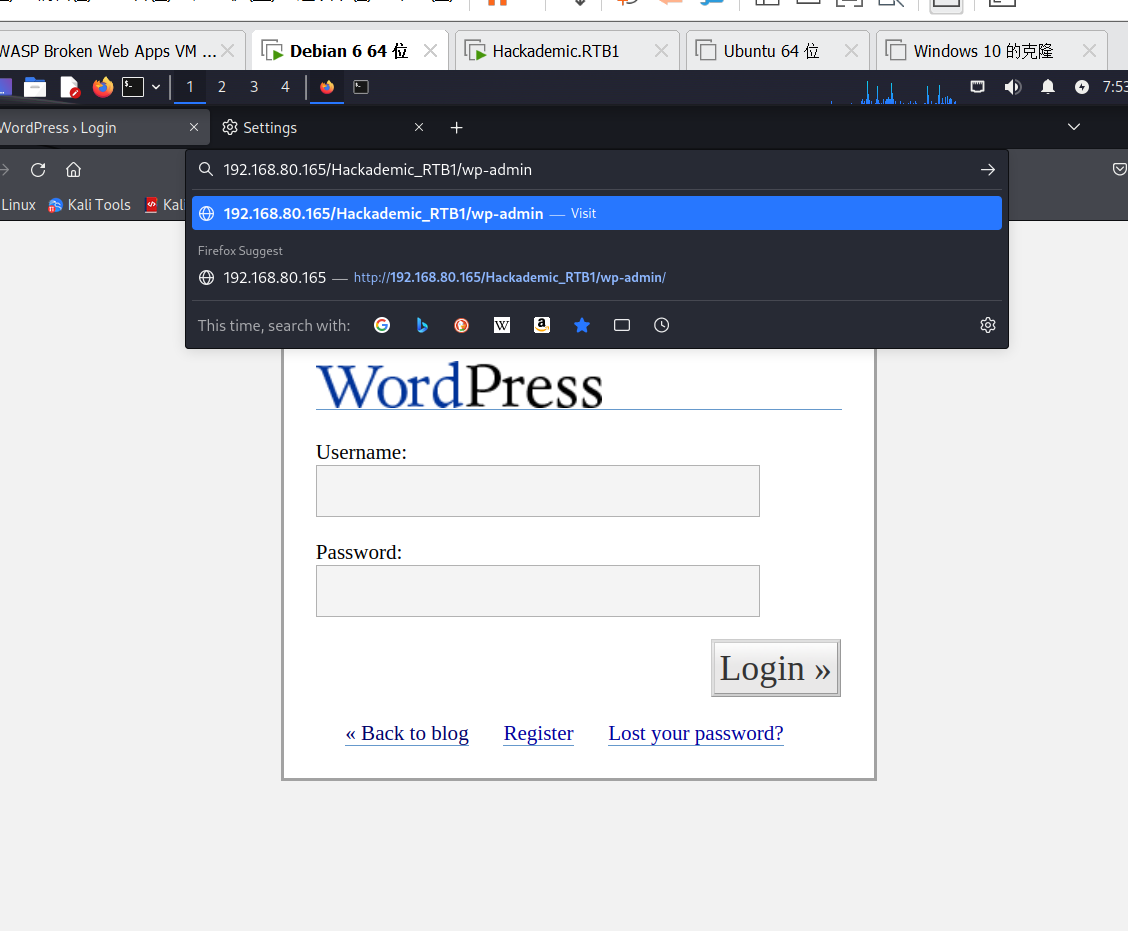Open the Kali Tools bookmark

pyautogui.click(x=90, y=205)
